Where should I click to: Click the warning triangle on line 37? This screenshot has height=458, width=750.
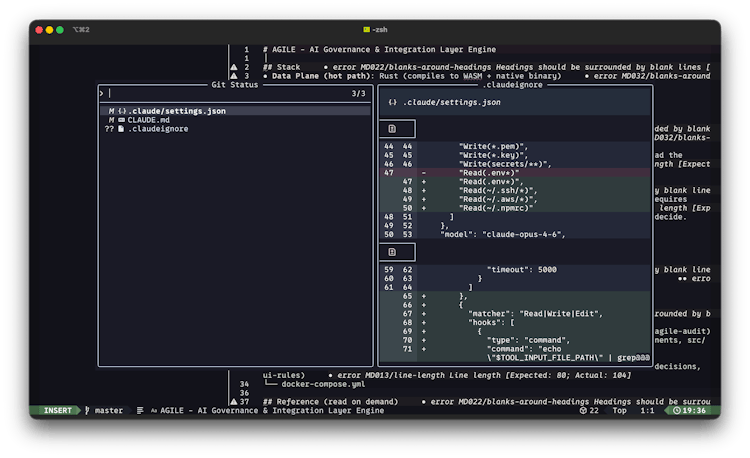pos(233,401)
